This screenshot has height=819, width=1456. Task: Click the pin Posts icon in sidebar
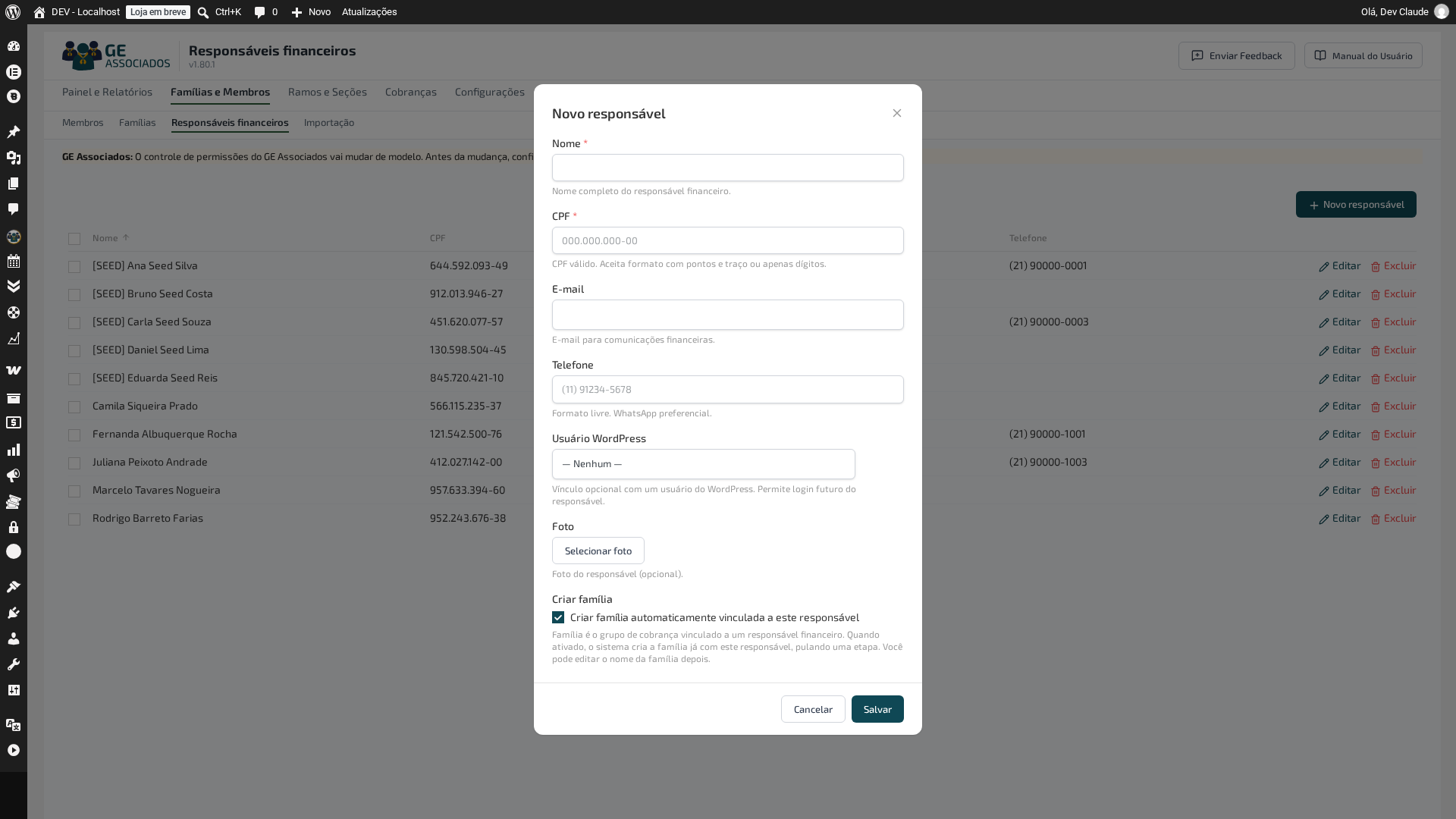click(x=14, y=132)
